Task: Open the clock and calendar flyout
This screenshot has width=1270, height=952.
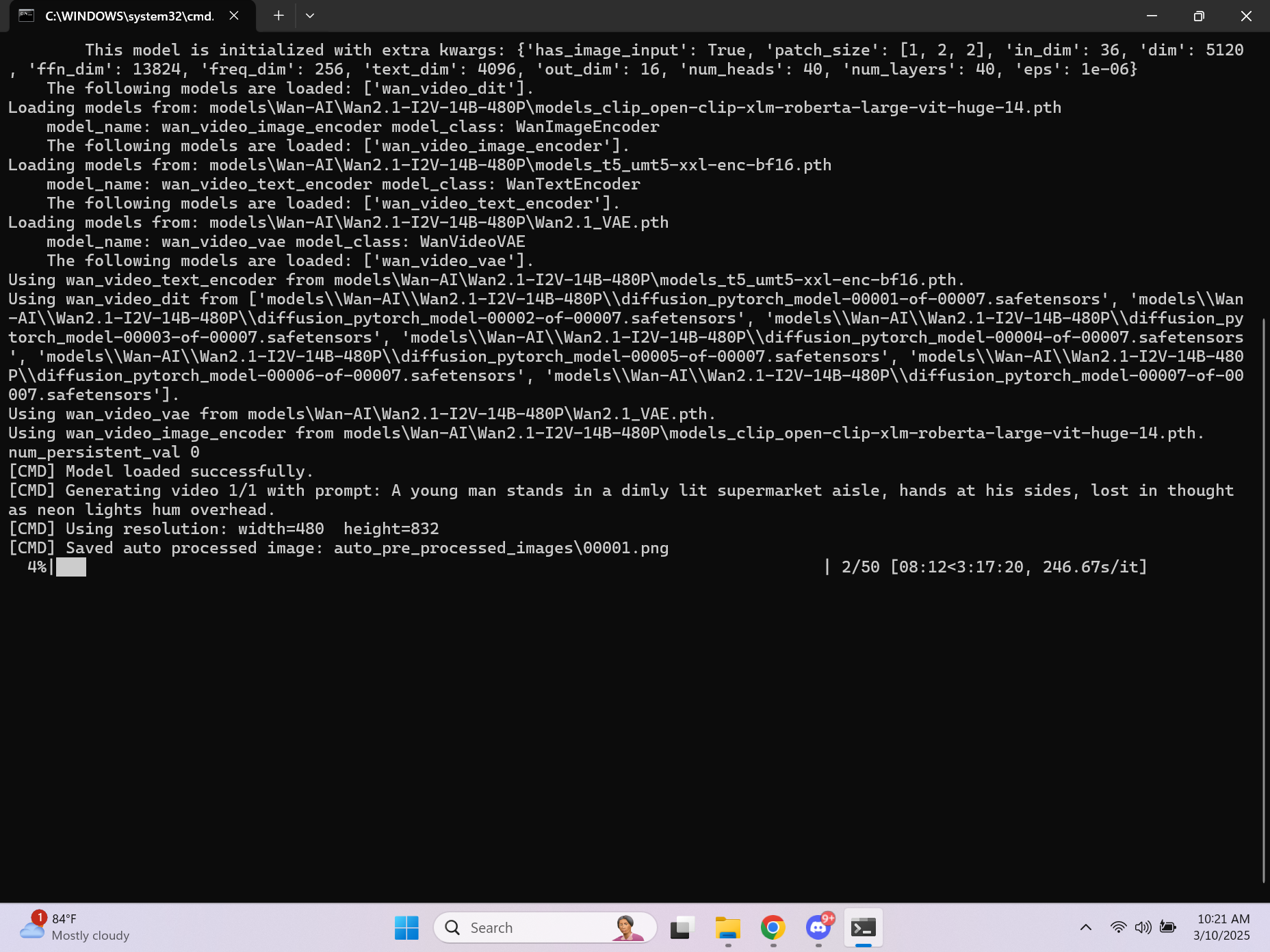Action: 1219,927
